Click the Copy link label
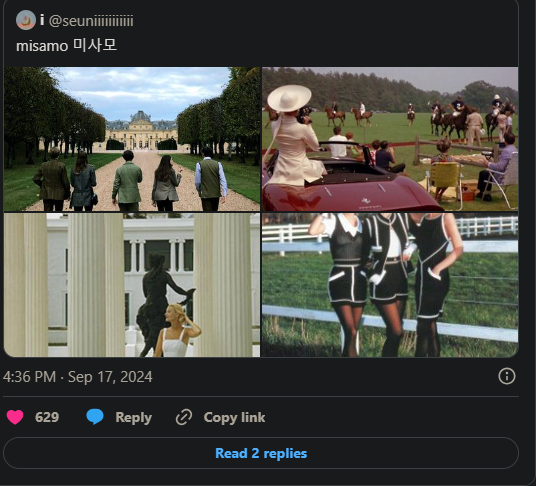 [234, 417]
